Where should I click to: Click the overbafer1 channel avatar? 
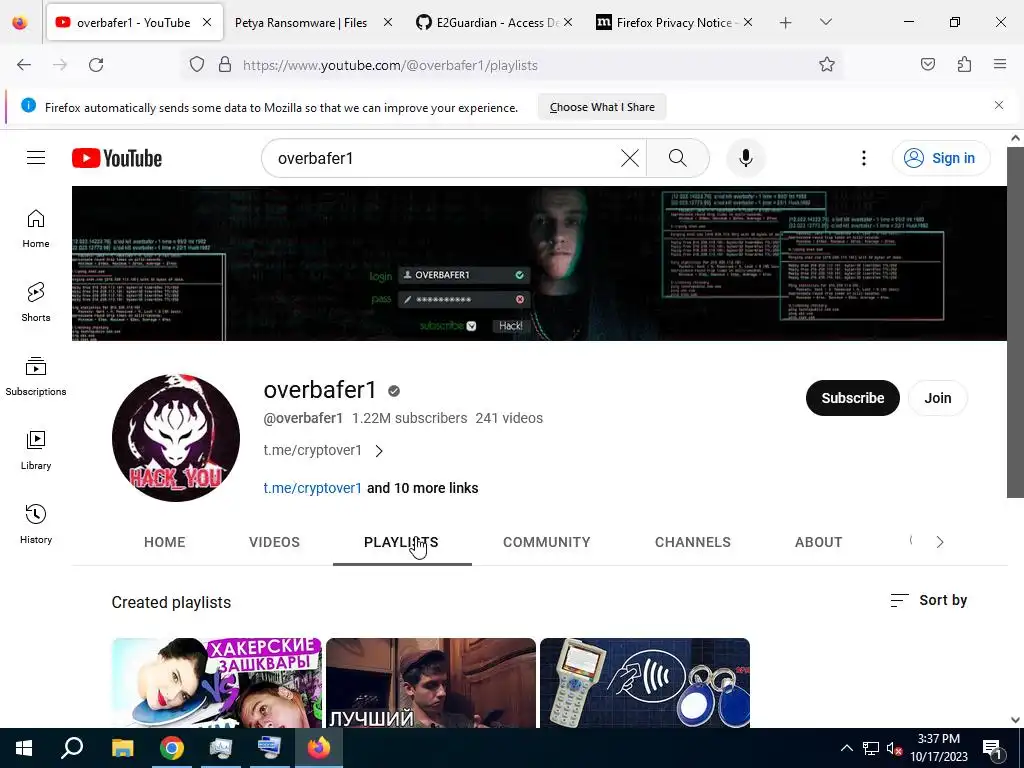coord(176,438)
